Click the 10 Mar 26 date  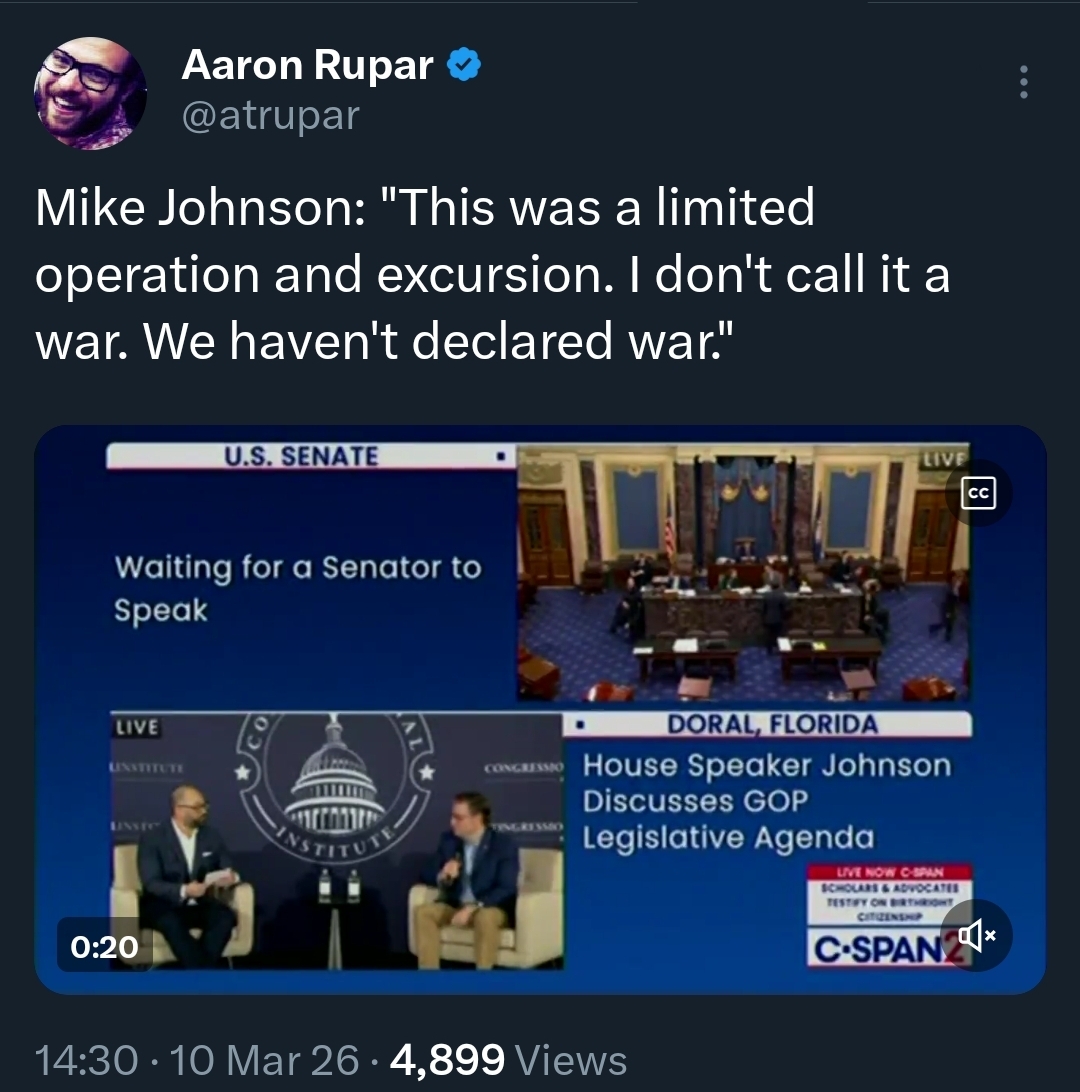(265, 1060)
